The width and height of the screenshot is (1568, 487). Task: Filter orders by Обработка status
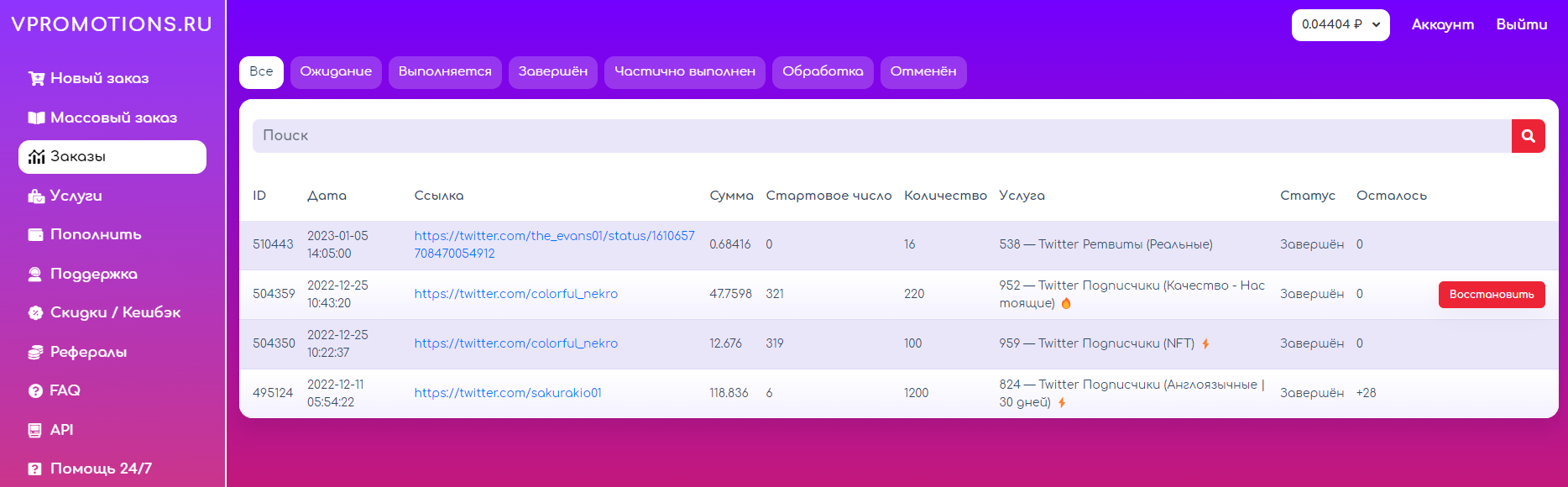823,71
